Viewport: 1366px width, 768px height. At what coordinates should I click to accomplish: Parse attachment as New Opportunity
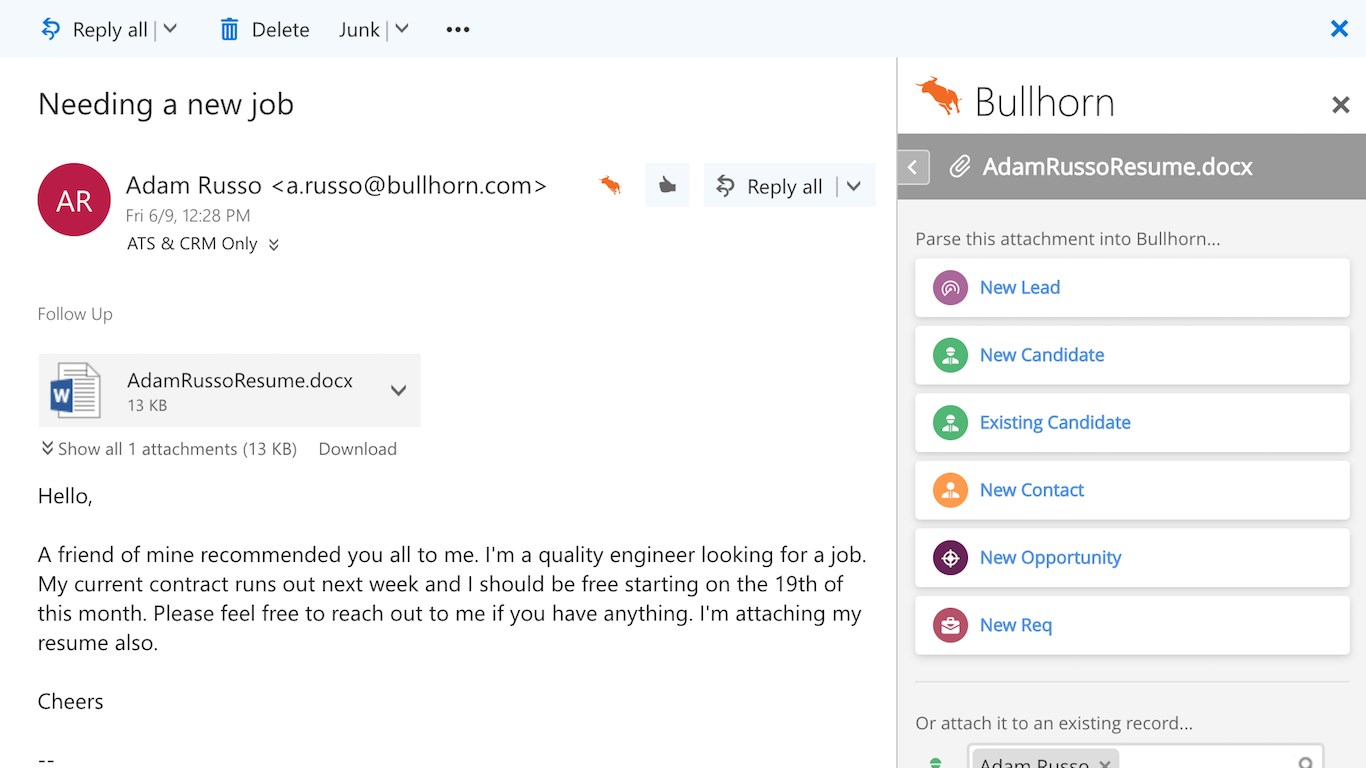click(1132, 558)
